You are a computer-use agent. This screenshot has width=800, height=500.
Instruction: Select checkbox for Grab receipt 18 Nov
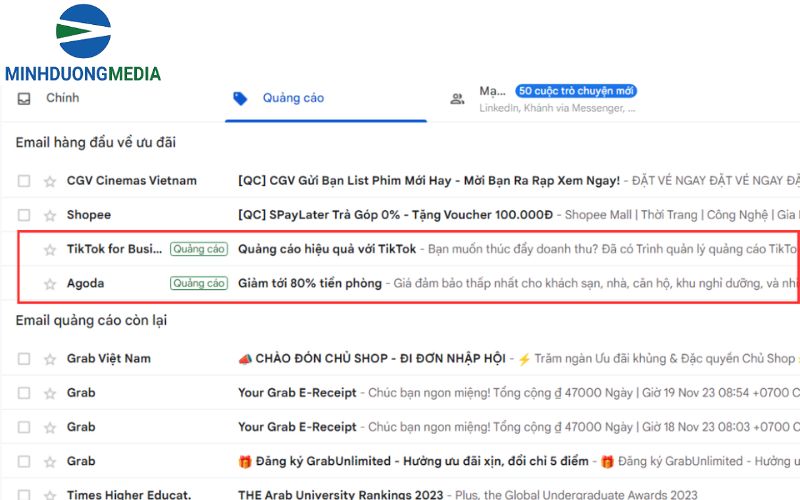24,427
